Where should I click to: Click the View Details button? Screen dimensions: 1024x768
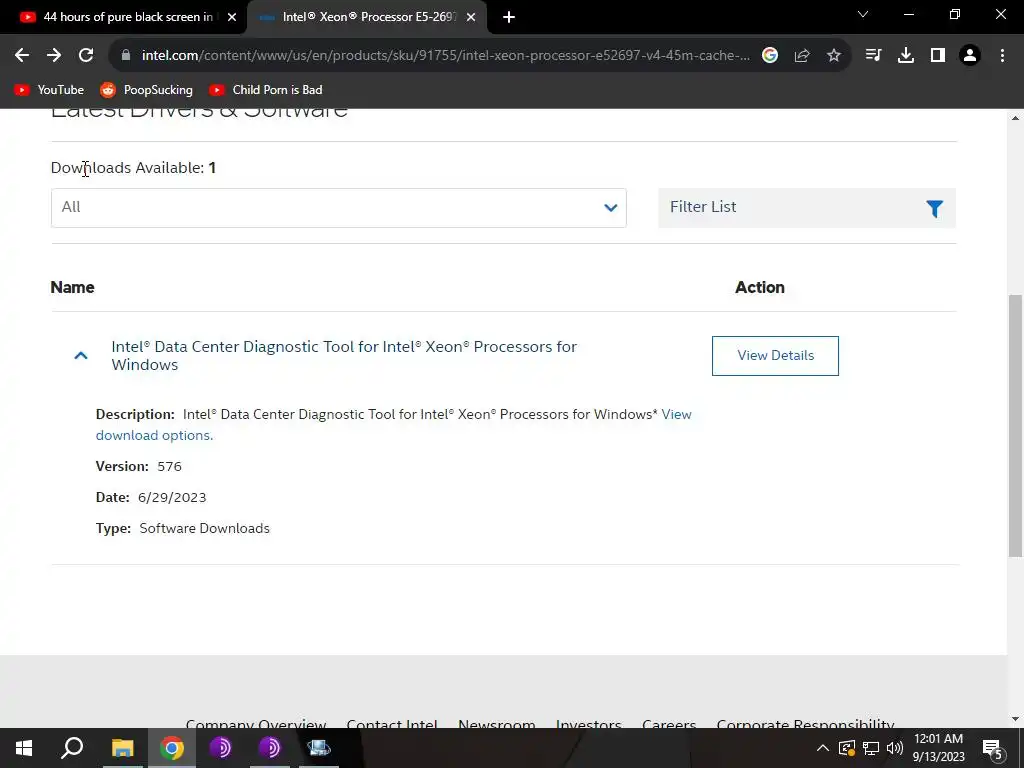[x=775, y=356]
